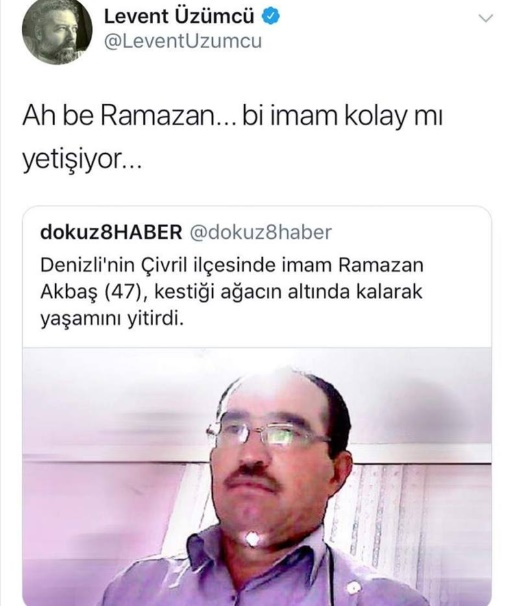Click the @dokuz8haber handle
The width and height of the screenshot is (509, 606).
(260, 232)
